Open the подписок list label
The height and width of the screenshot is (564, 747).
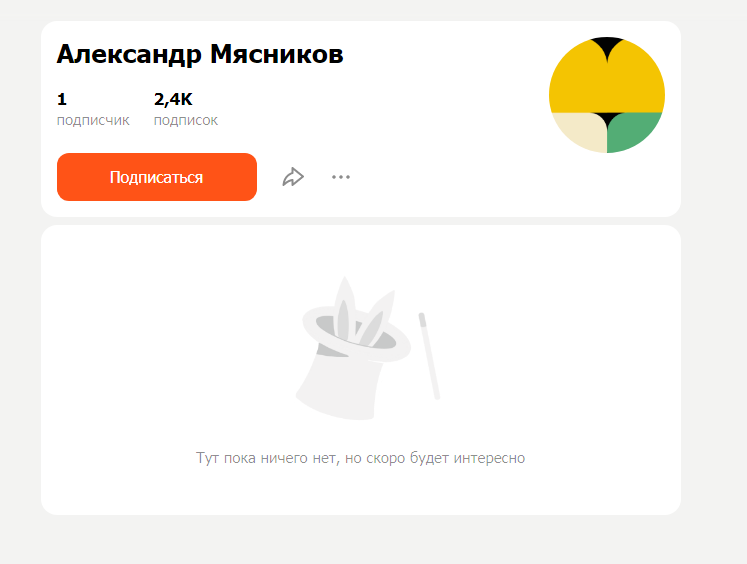tap(186, 121)
